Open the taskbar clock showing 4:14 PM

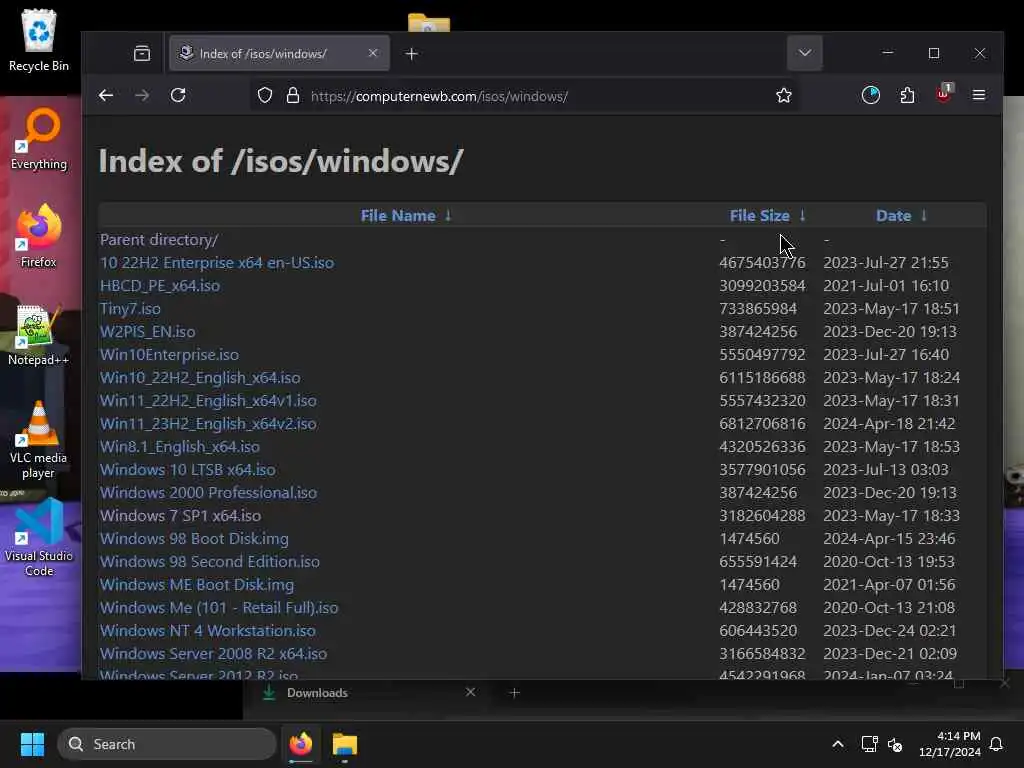pos(950,744)
